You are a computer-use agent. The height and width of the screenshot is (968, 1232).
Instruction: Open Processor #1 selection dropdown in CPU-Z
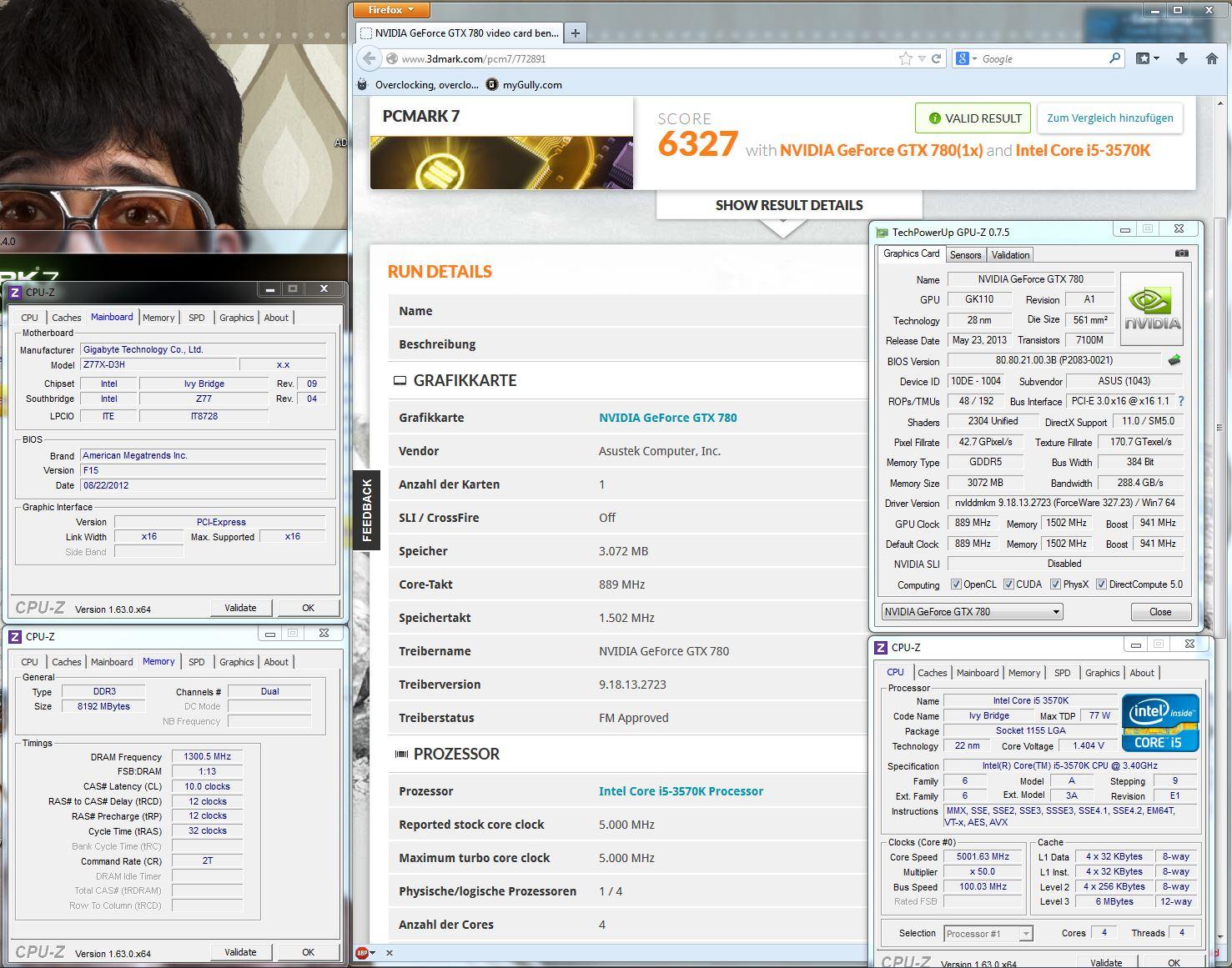click(x=988, y=934)
